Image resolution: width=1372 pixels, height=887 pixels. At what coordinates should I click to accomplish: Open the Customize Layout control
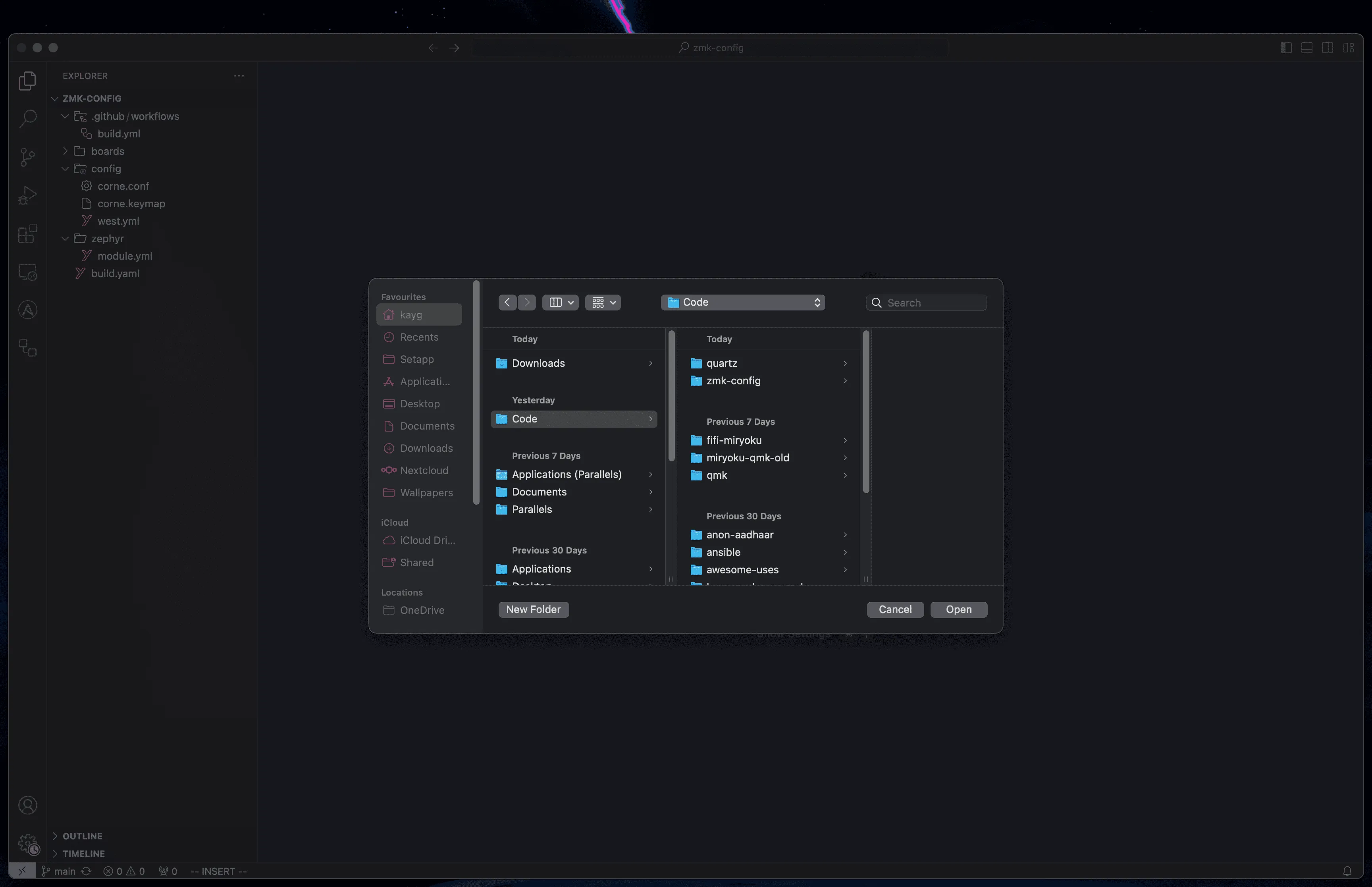(x=1349, y=47)
